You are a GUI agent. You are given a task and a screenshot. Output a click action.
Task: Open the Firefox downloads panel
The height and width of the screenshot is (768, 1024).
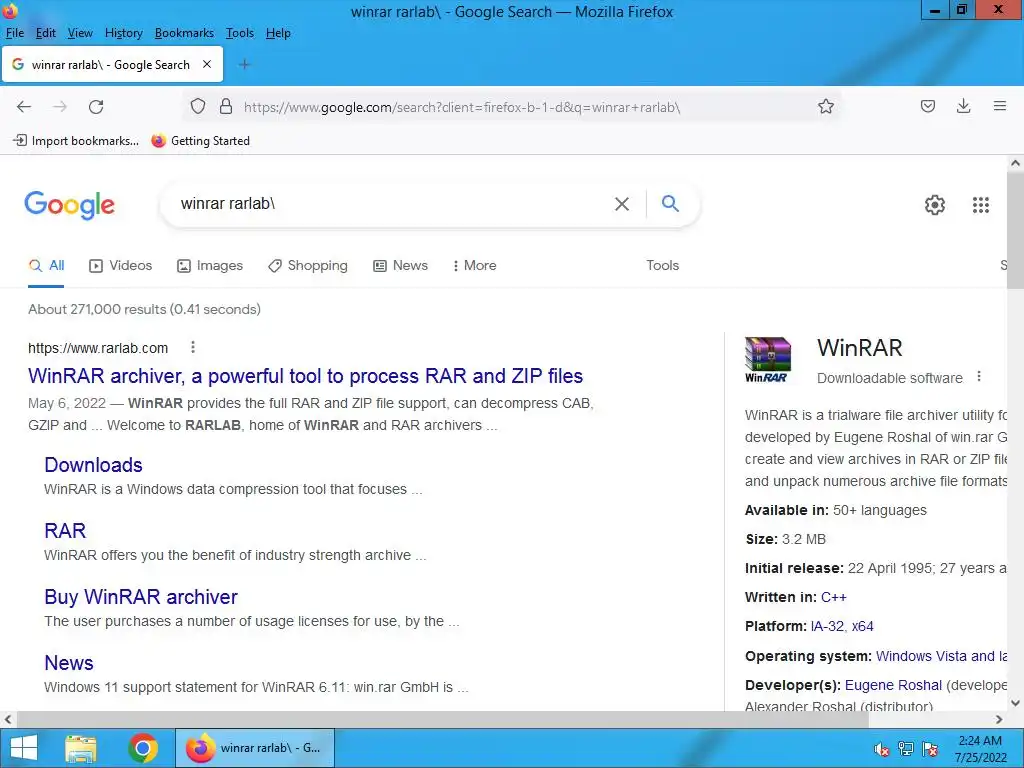(963, 106)
